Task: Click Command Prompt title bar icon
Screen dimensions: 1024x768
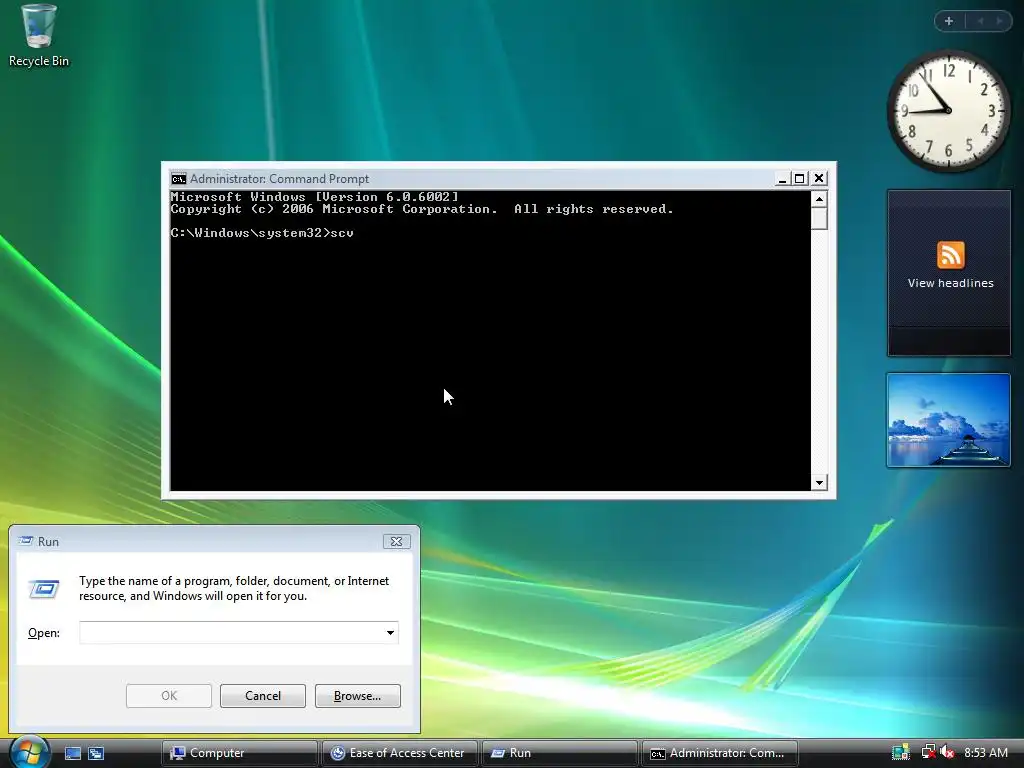Action: click(178, 179)
